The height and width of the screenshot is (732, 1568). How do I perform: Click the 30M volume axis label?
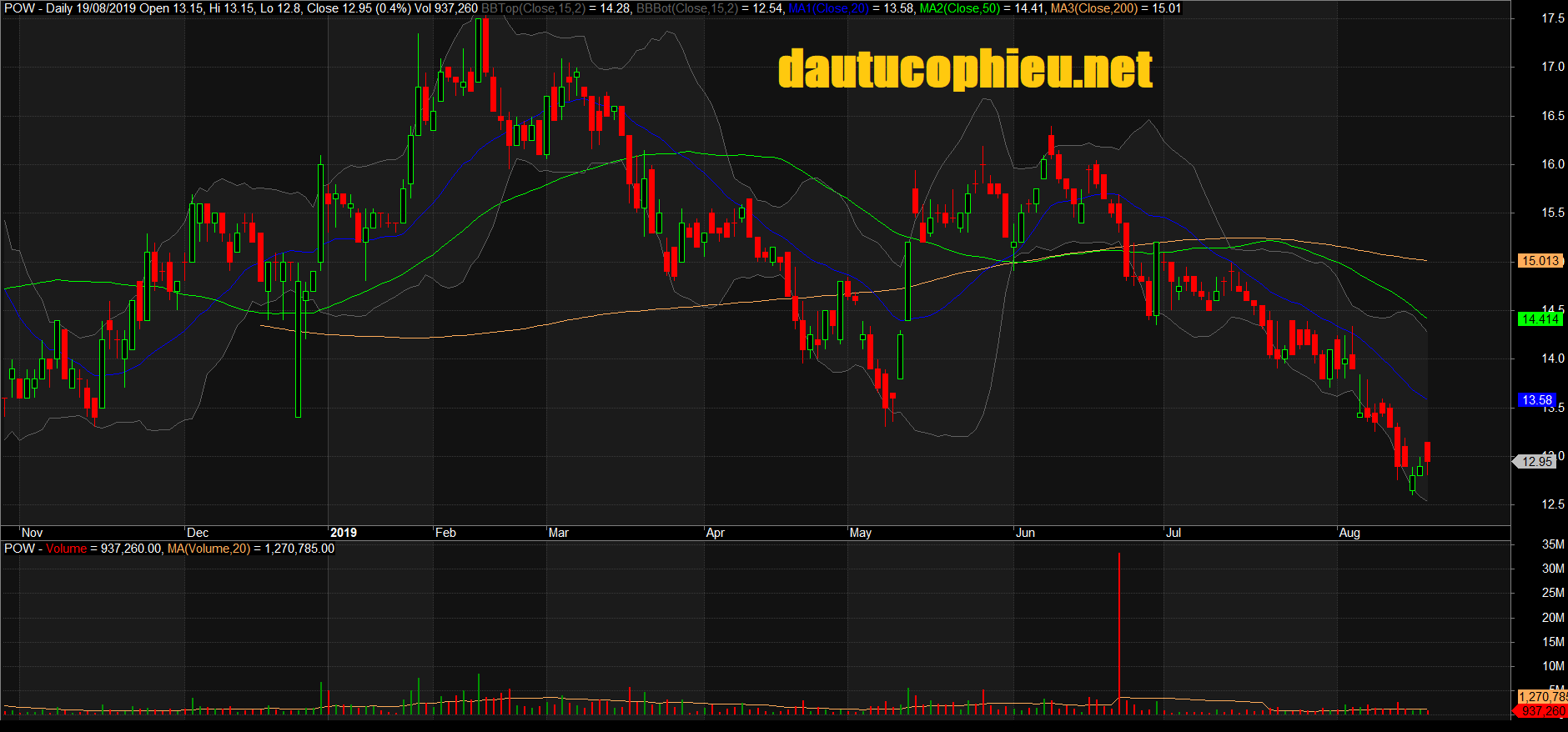click(1553, 569)
